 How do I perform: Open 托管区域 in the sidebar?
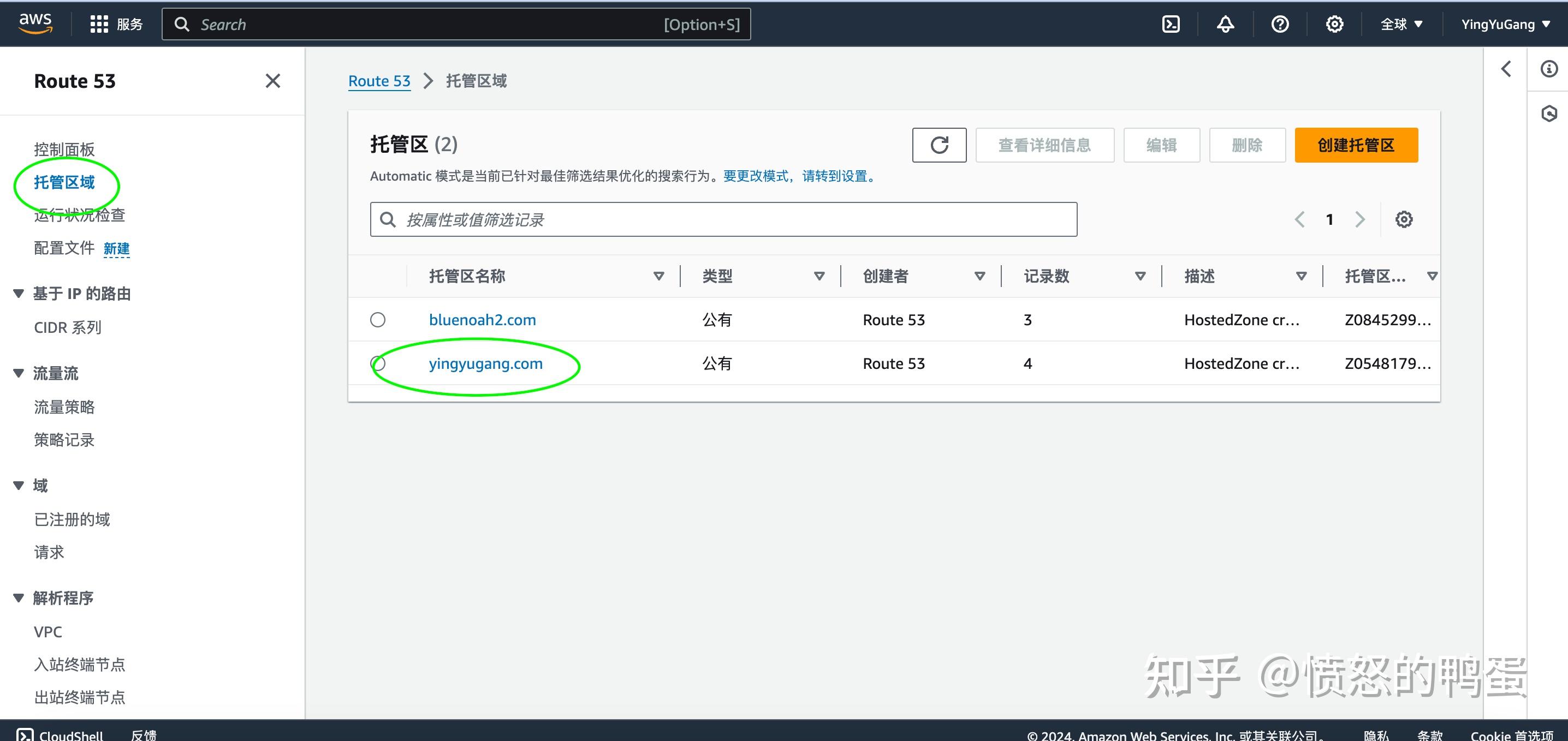point(64,182)
